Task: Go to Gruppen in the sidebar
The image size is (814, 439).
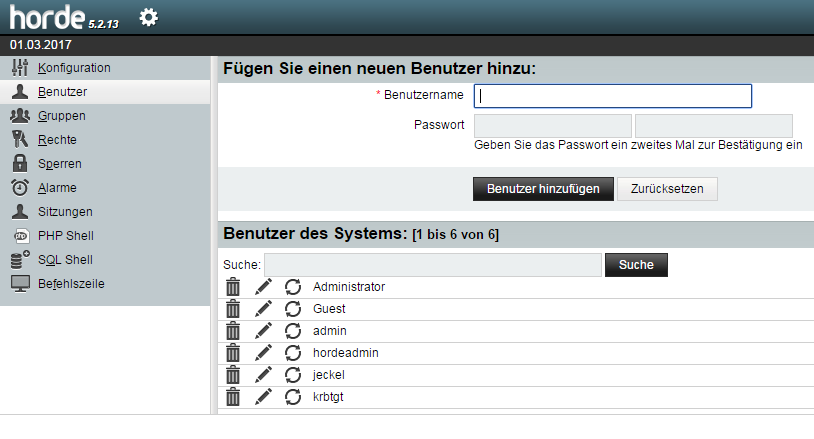Action: coord(62,116)
